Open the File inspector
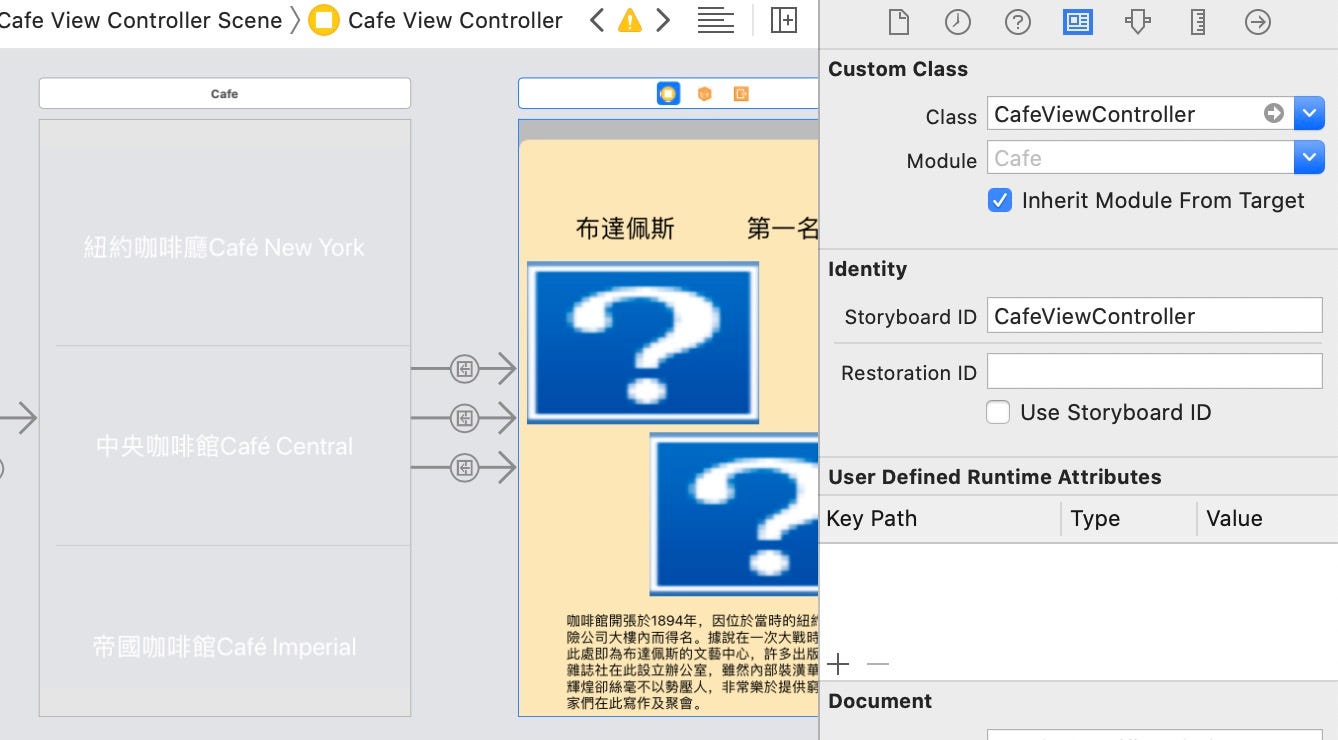The height and width of the screenshot is (740, 1338). [x=898, y=21]
